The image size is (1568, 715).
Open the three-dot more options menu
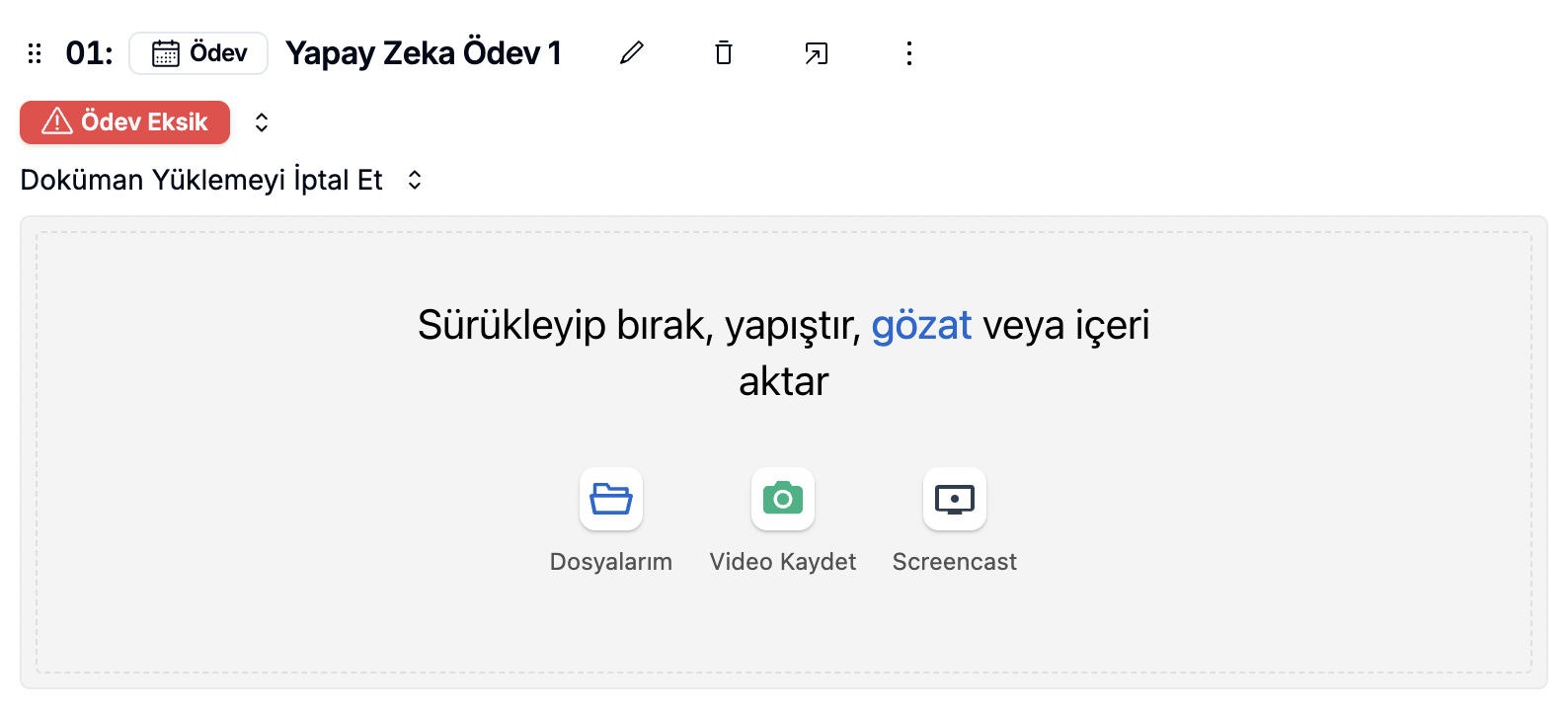pyautogui.click(x=908, y=53)
